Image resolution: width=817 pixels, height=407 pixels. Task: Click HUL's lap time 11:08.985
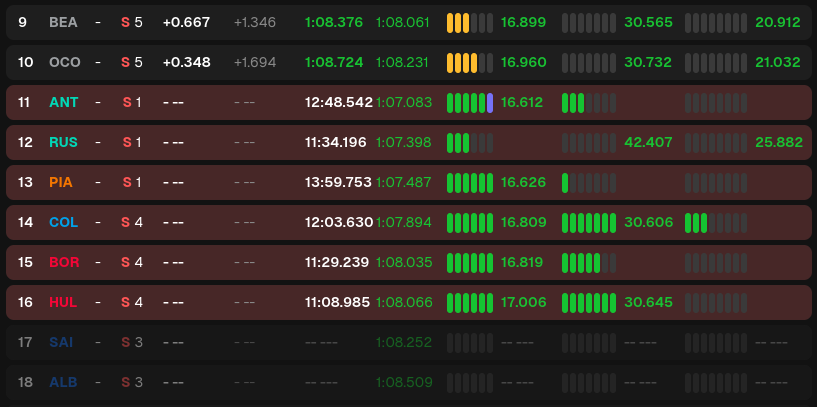(x=337, y=302)
